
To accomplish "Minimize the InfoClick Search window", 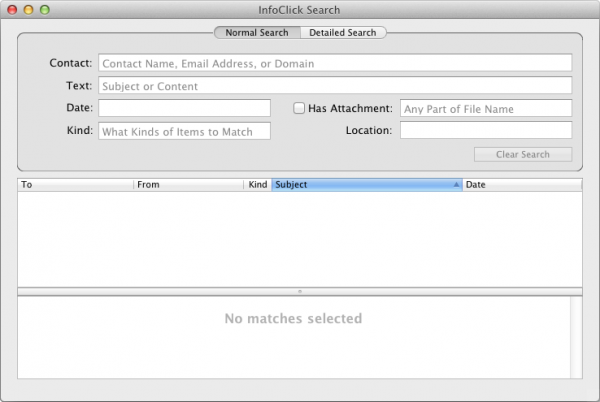I will (x=29, y=10).
